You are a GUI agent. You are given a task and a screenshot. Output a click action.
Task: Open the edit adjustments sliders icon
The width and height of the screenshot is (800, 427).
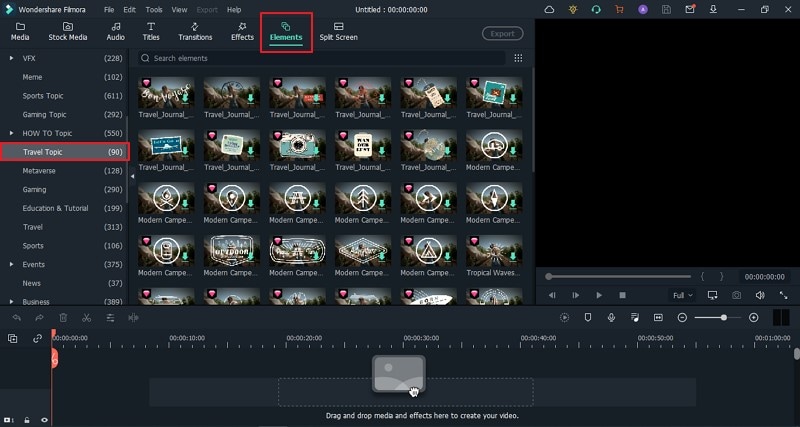[x=110, y=318]
